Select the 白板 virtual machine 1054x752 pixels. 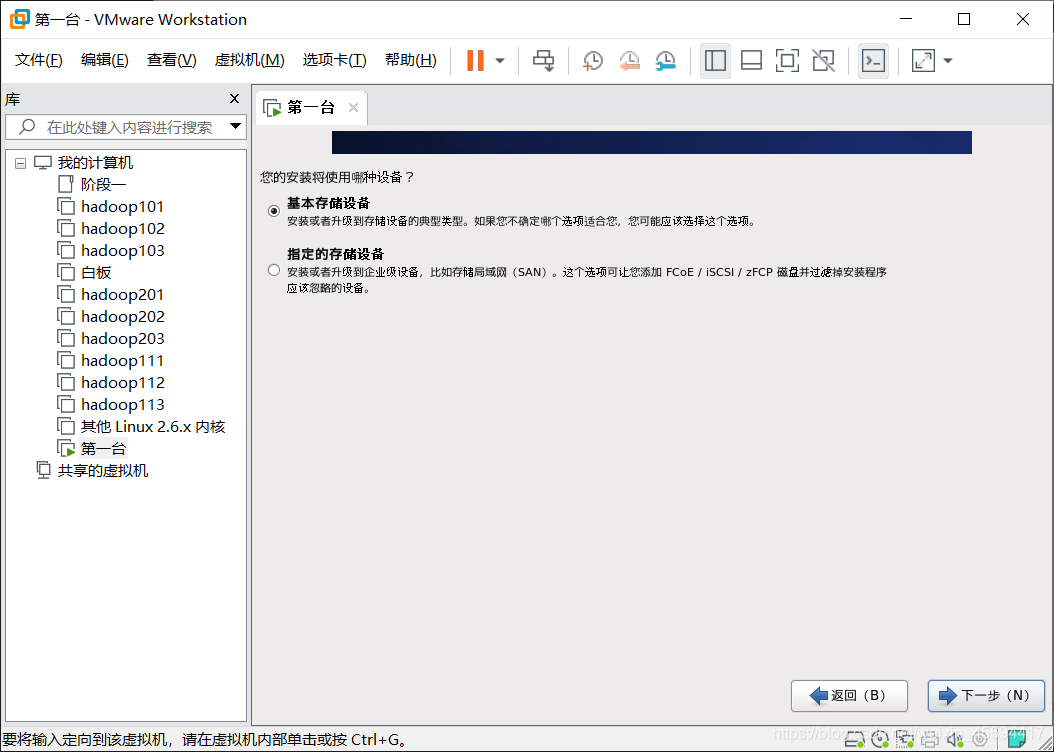[x=95, y=272]
